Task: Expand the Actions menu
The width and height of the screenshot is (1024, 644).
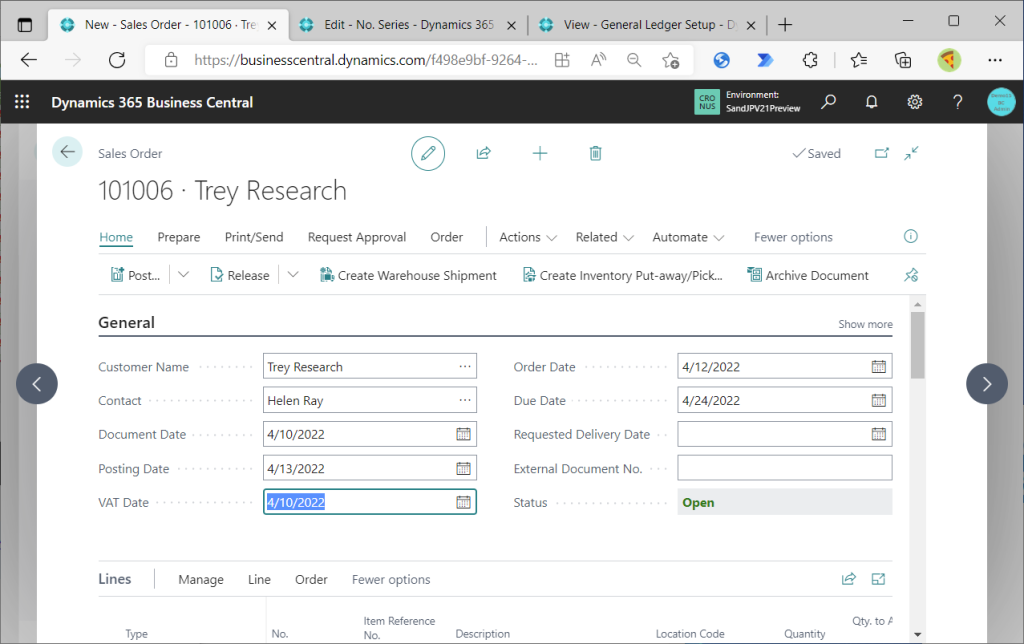Action: point(528,237)
